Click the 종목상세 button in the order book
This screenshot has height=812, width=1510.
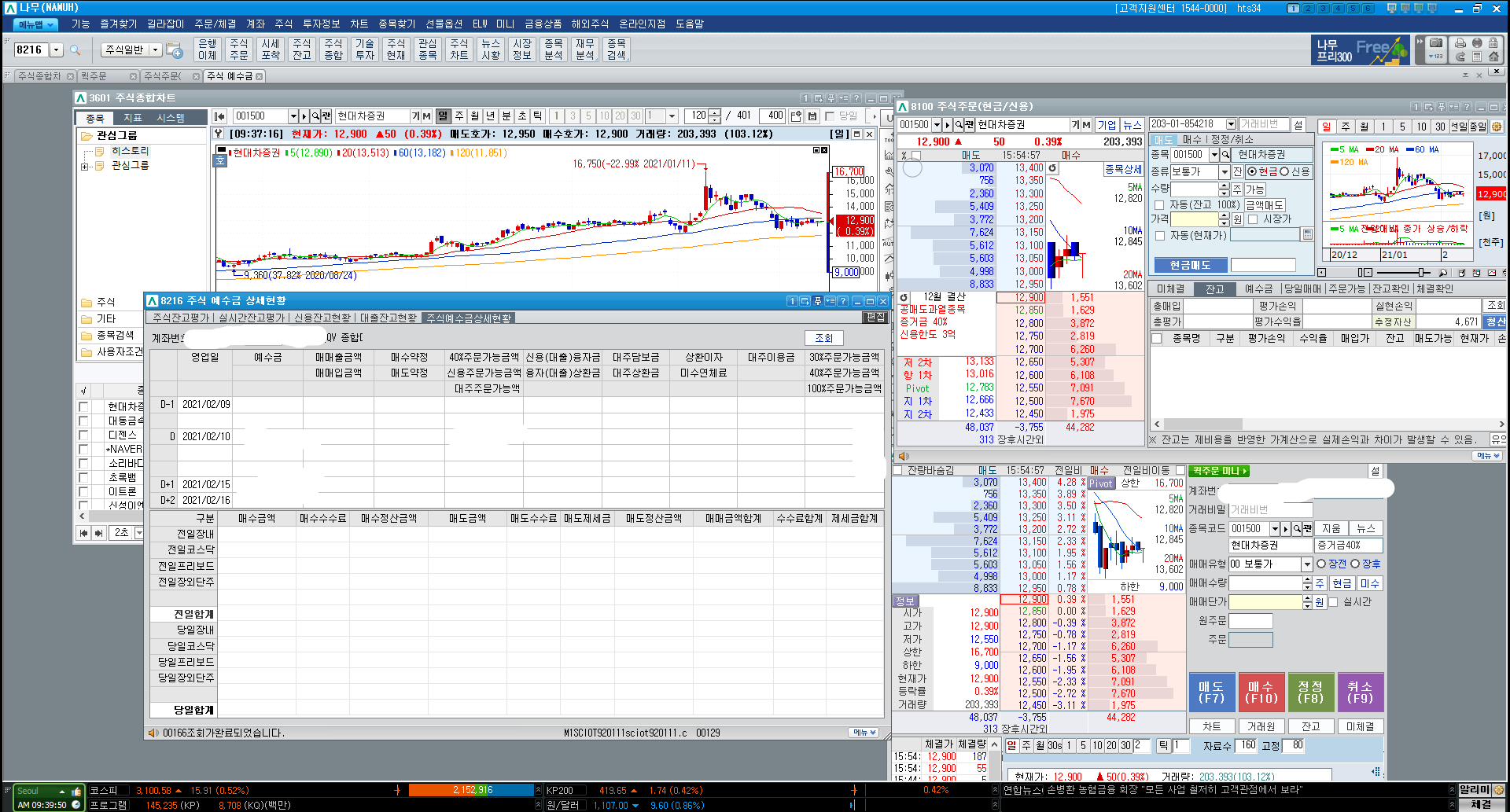pyautogui.click(x=1123, y=169)
